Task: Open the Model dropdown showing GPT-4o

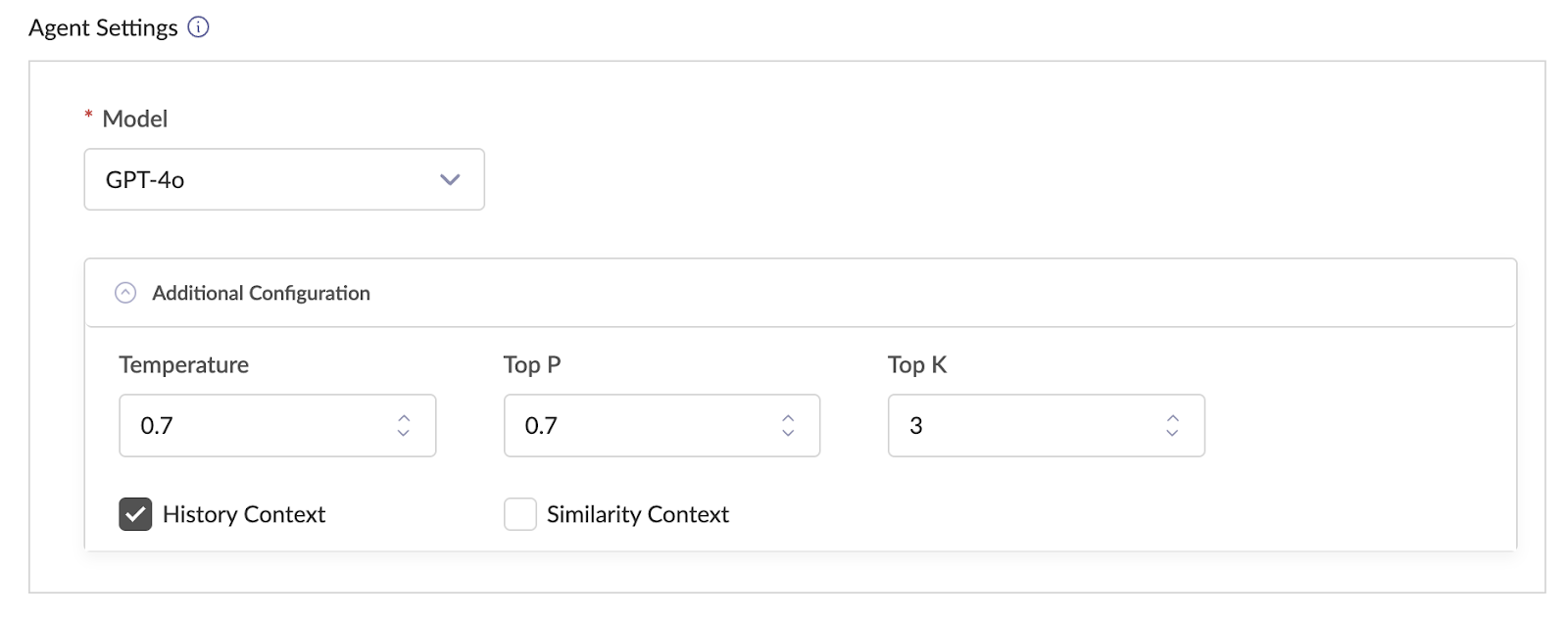Action: click(284, 179)
